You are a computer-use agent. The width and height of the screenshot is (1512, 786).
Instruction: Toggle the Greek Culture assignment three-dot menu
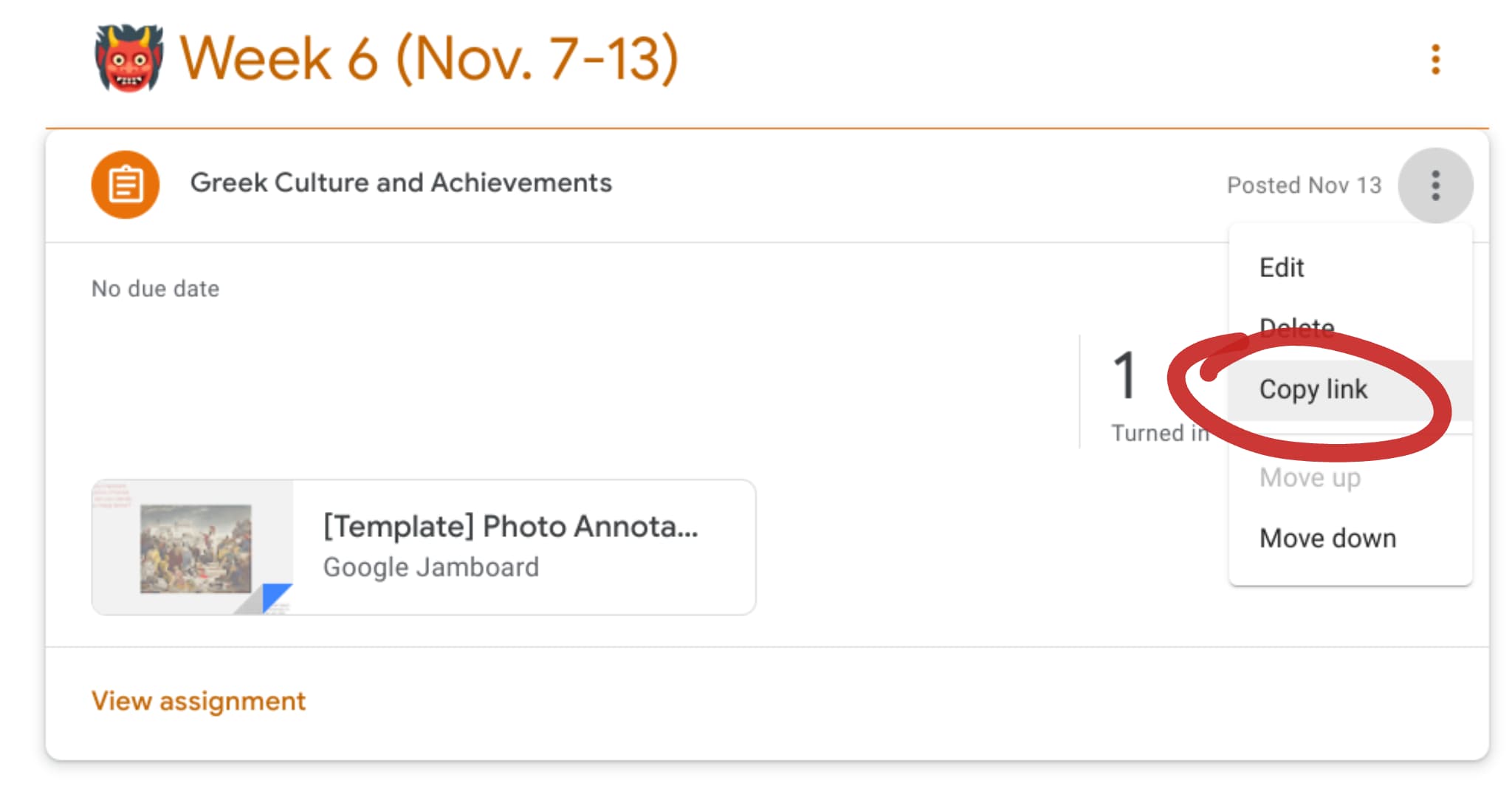tap(1435, 185)
